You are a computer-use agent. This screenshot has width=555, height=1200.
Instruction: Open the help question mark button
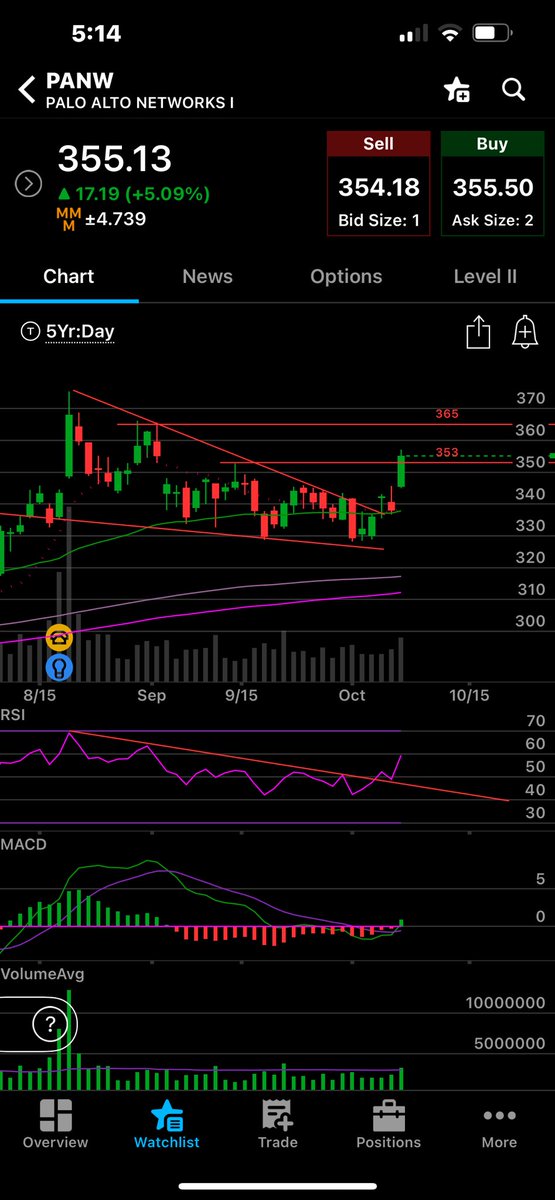click(49, 1023)
